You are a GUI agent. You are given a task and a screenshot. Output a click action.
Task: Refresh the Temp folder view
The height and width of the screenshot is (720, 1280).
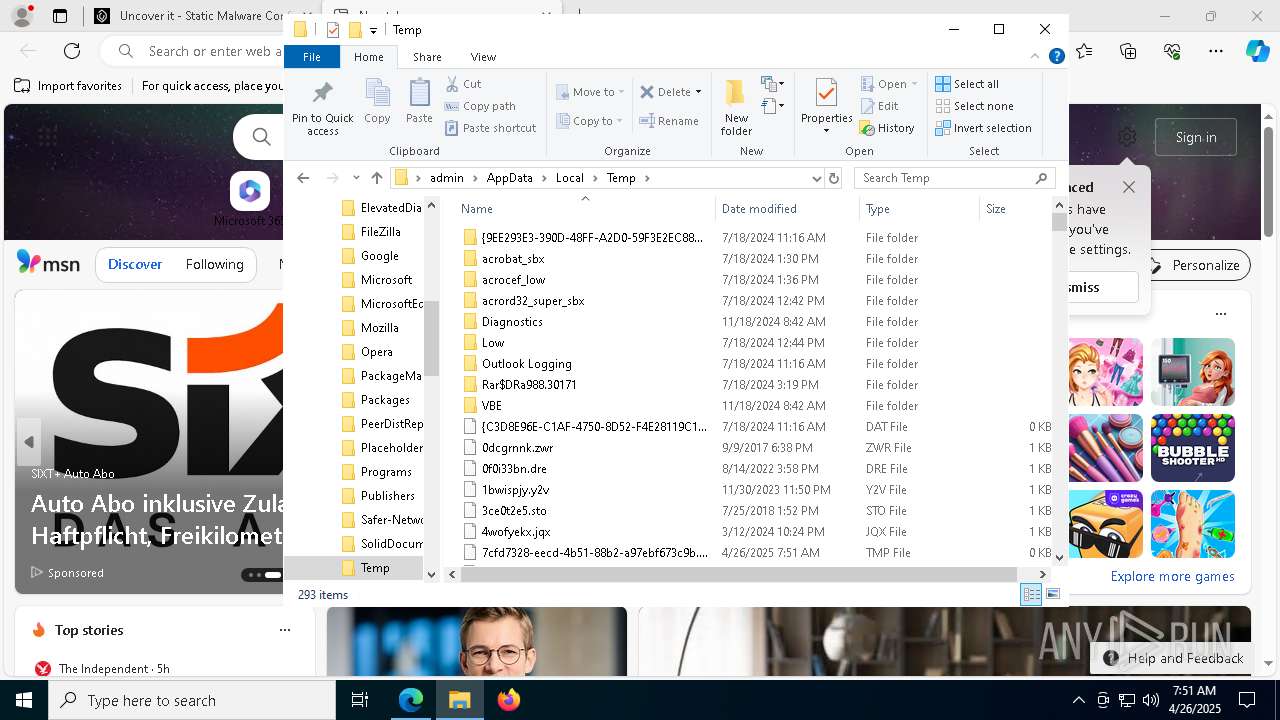click(x=834, y=178)
